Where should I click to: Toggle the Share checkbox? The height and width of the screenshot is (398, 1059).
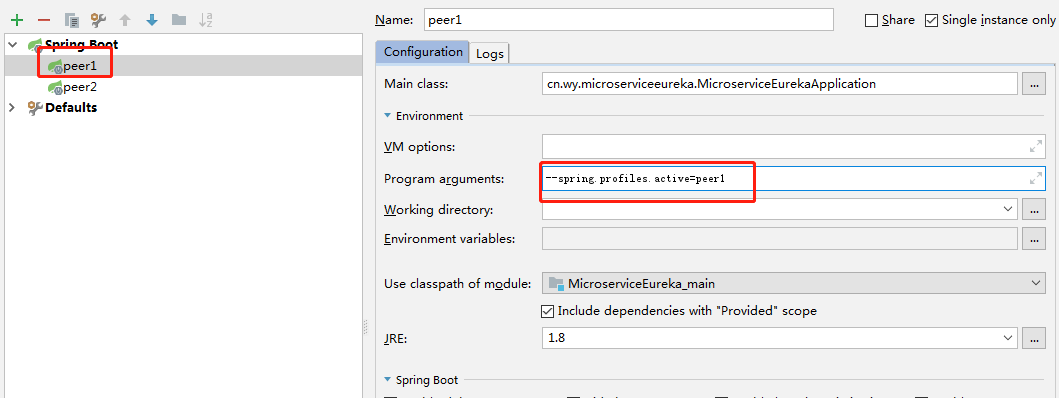pyautogui.click(x=871, y=20)
